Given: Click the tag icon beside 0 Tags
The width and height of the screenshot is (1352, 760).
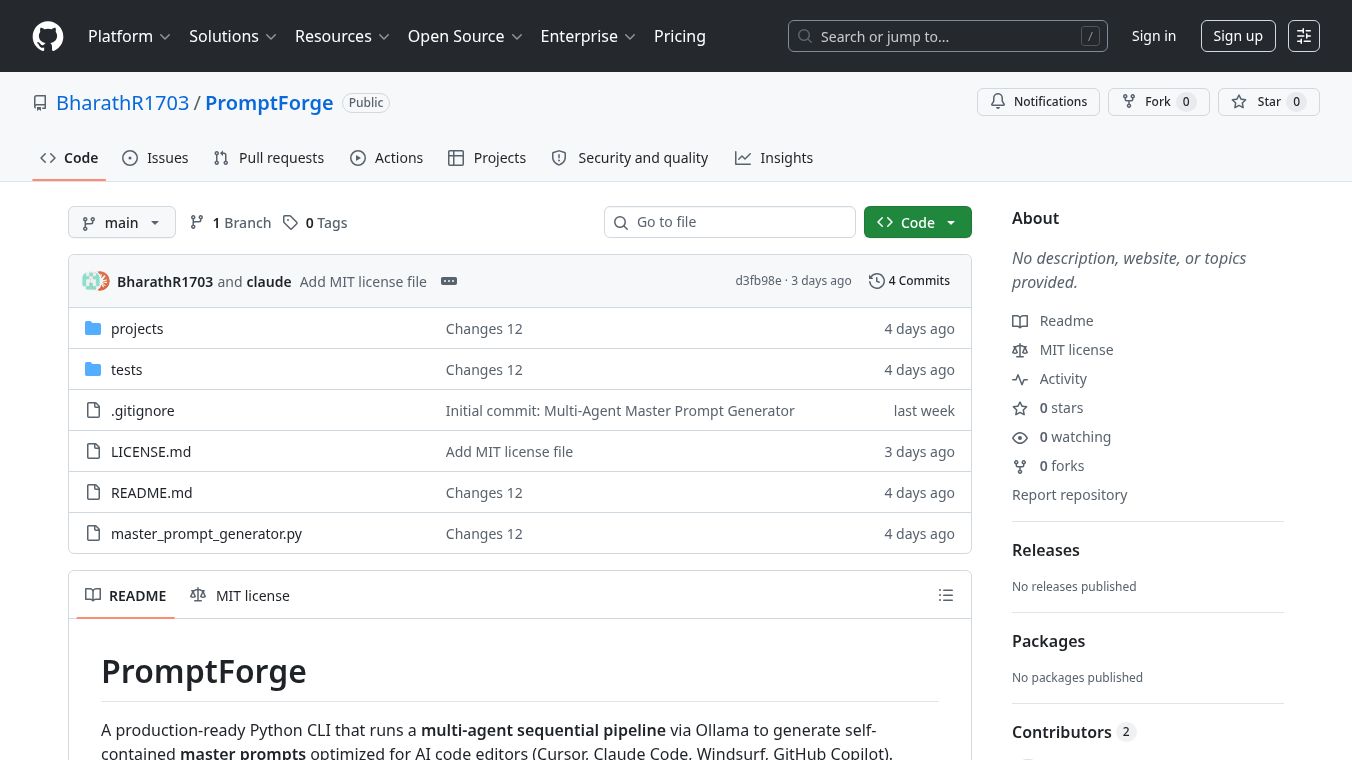Looking at the screenshot, I should pyautogui.click(x=290, y=223).
